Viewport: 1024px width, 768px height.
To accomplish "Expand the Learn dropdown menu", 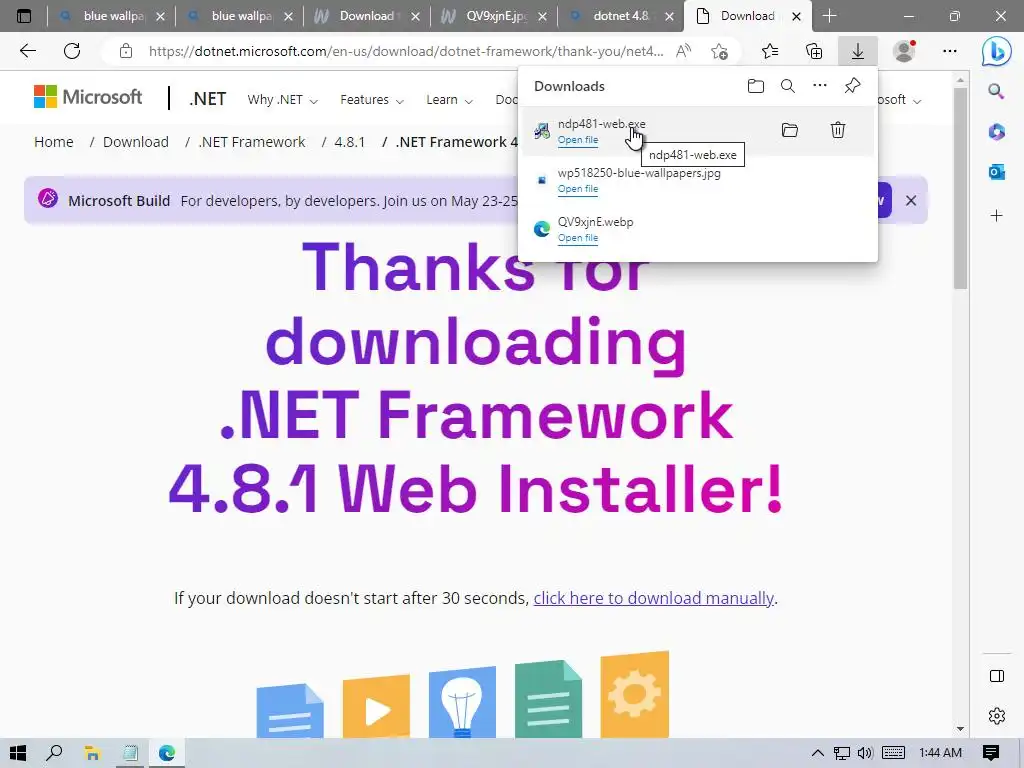I will pos(449,100).
